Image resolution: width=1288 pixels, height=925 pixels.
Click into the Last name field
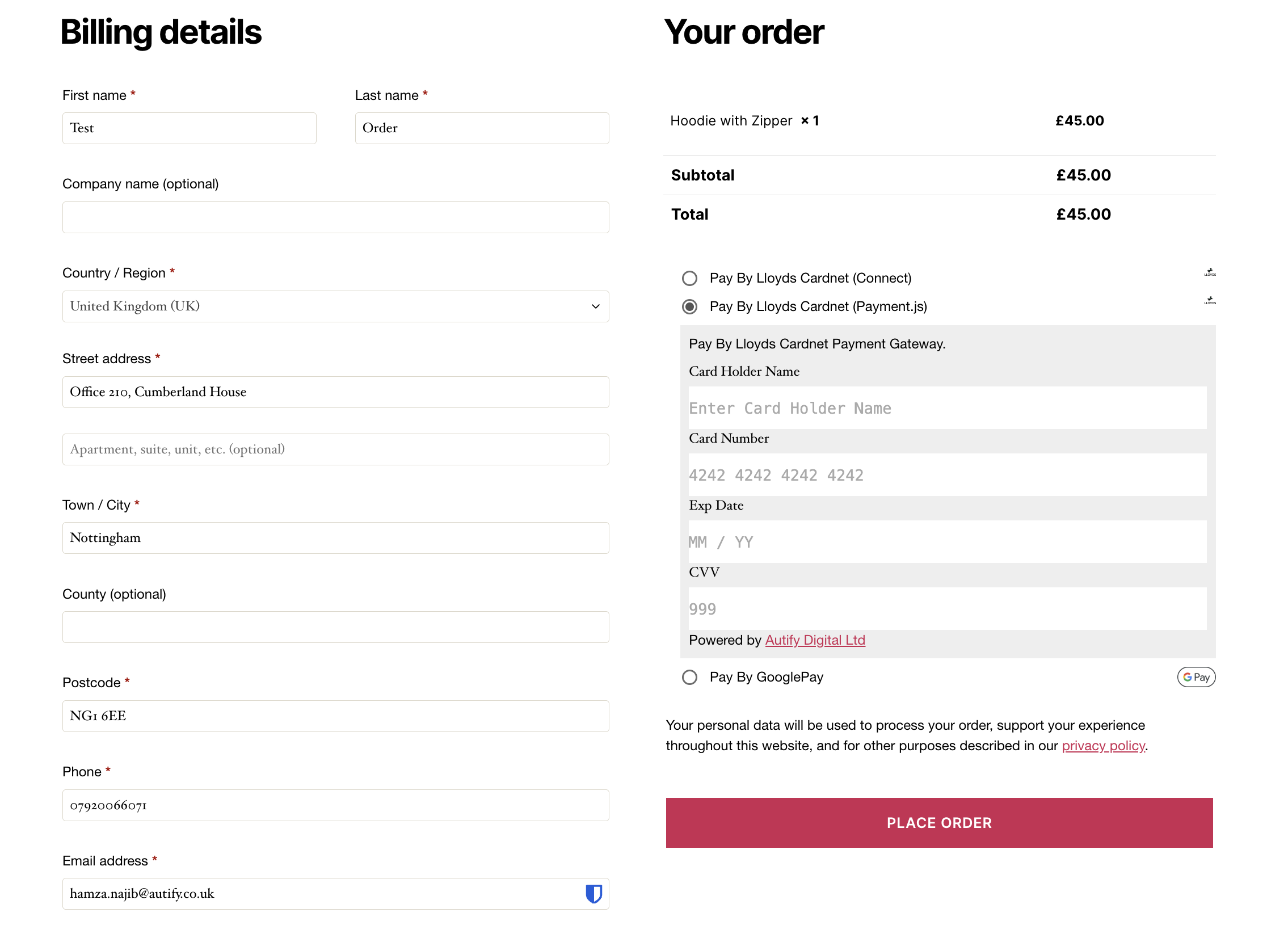point(481,128)
